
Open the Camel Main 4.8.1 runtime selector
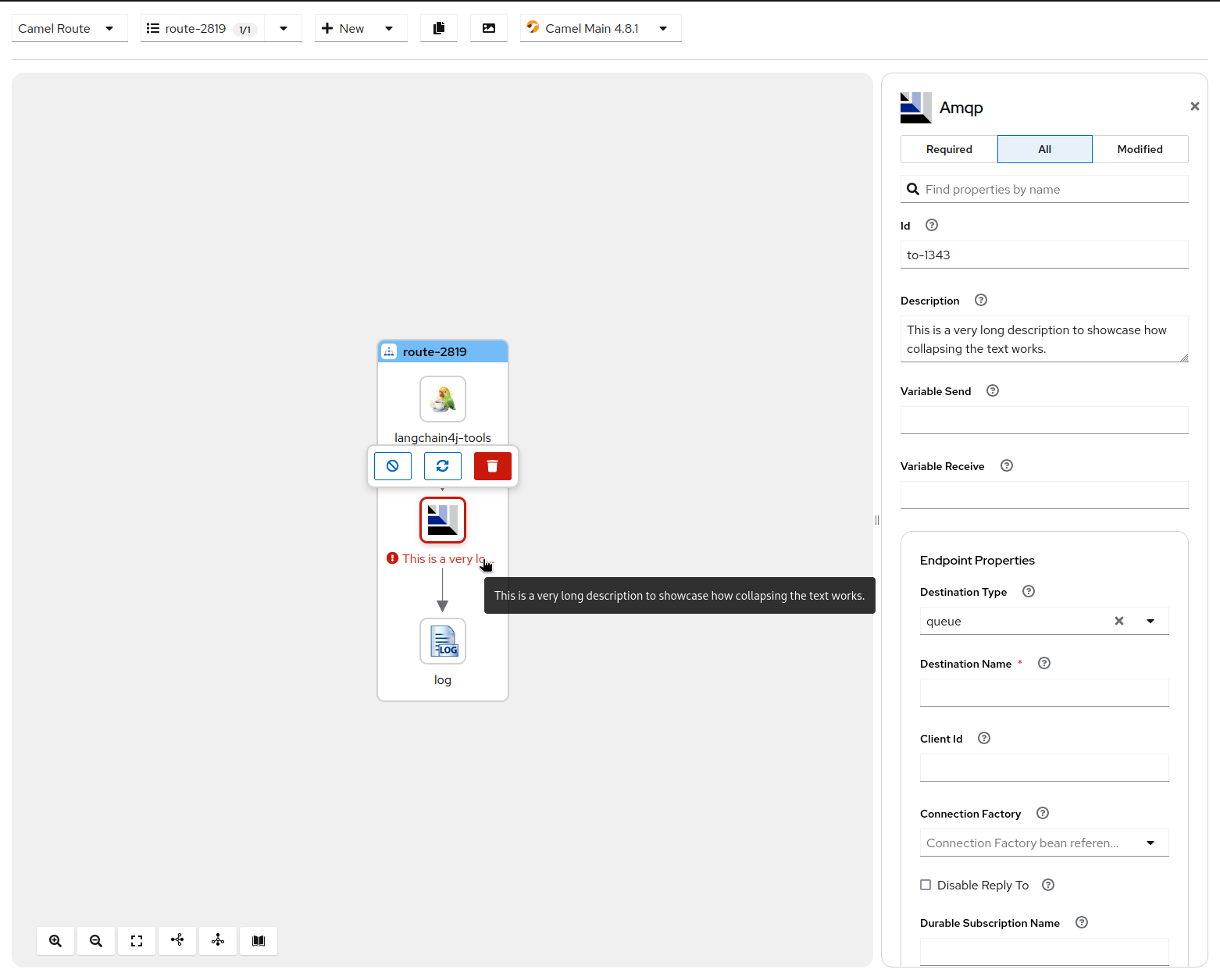click(x=600, y=28)
